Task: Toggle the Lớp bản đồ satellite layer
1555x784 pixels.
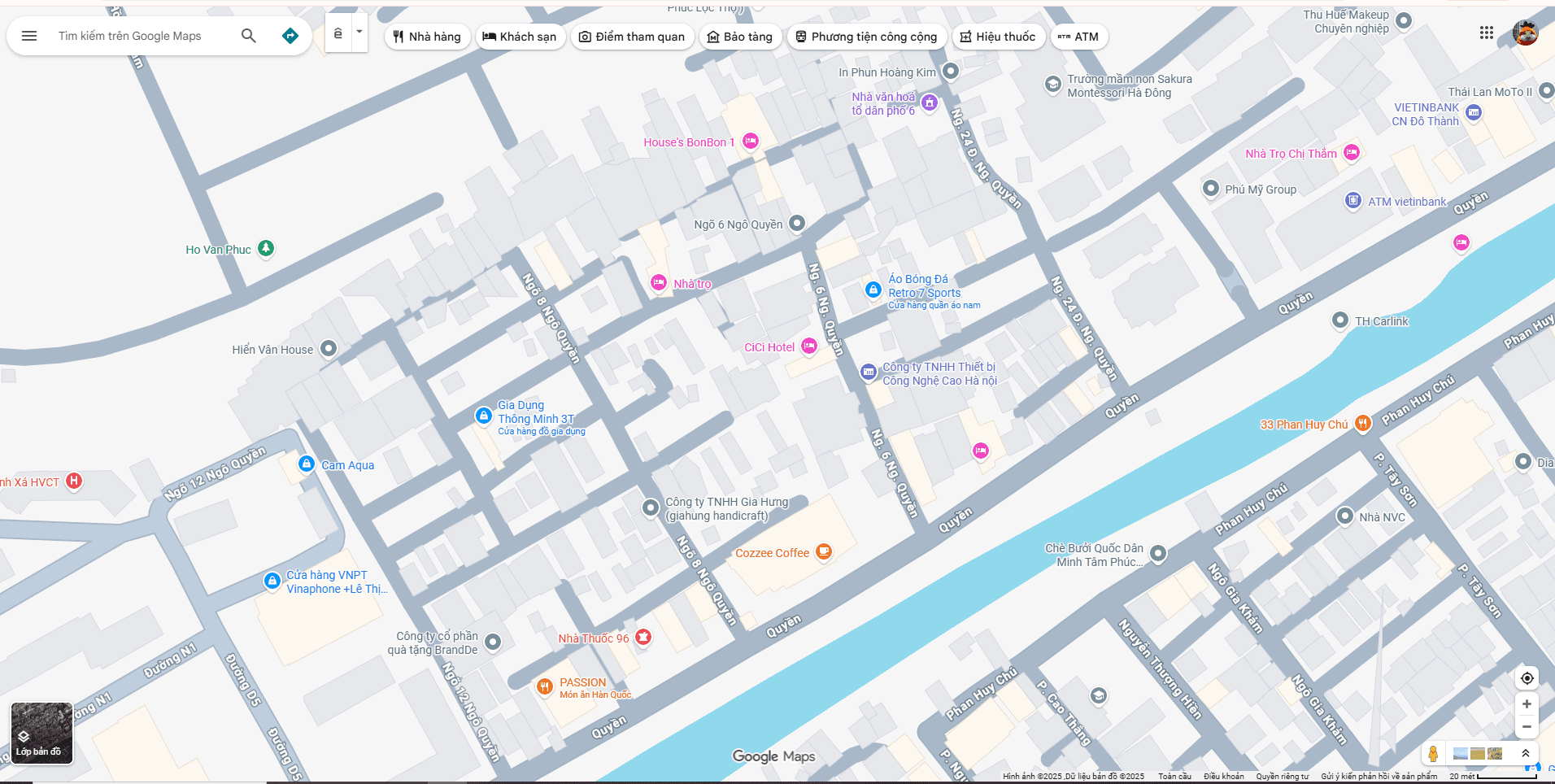Action: (41, 734)
